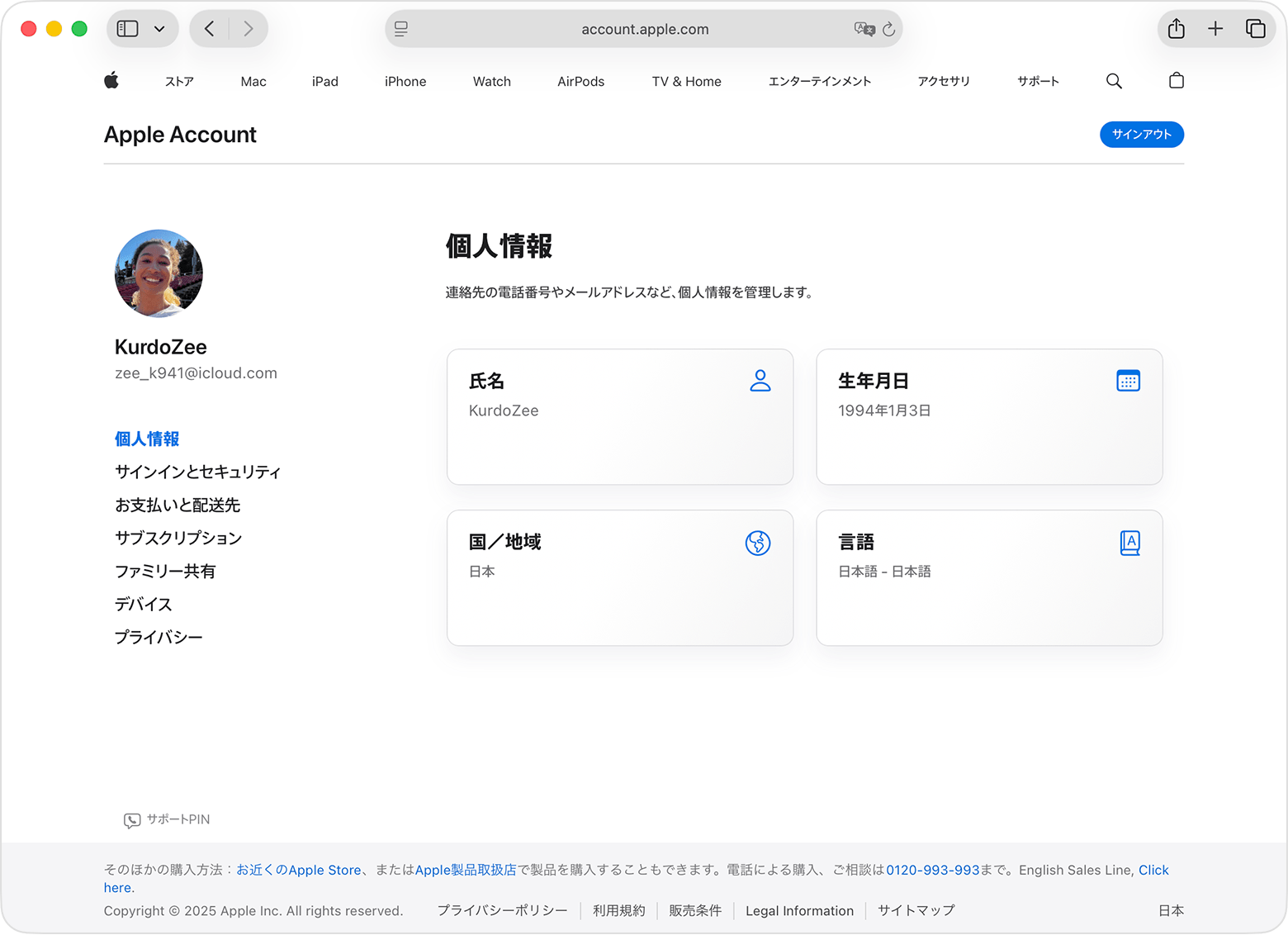The width and height of the screenshot is (1288, 935).
Task: Select お支払いと配送先 in the sidebar
Action: (178, 505)
